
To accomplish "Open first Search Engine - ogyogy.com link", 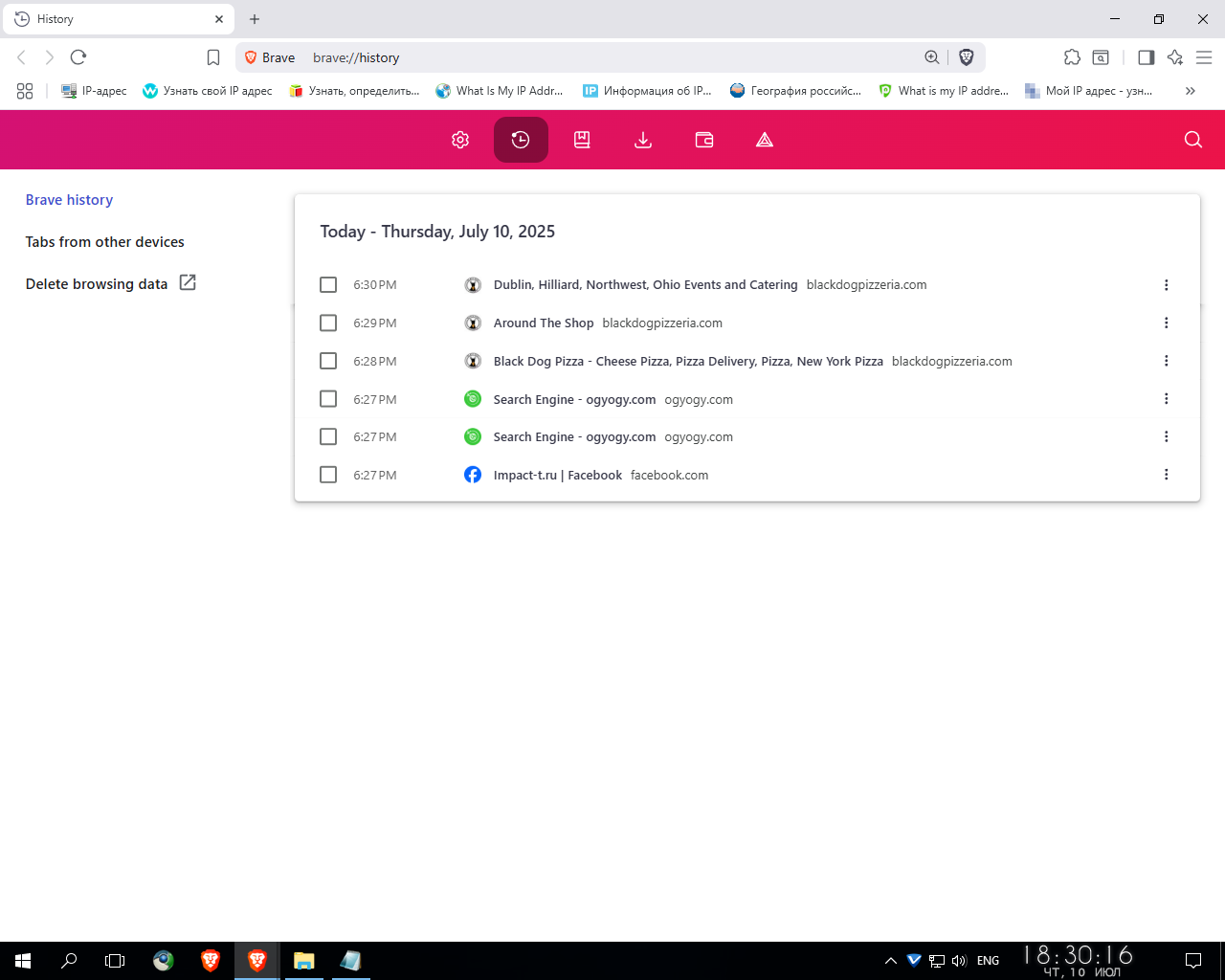I will pyautogui.click(x=574, y=399).
